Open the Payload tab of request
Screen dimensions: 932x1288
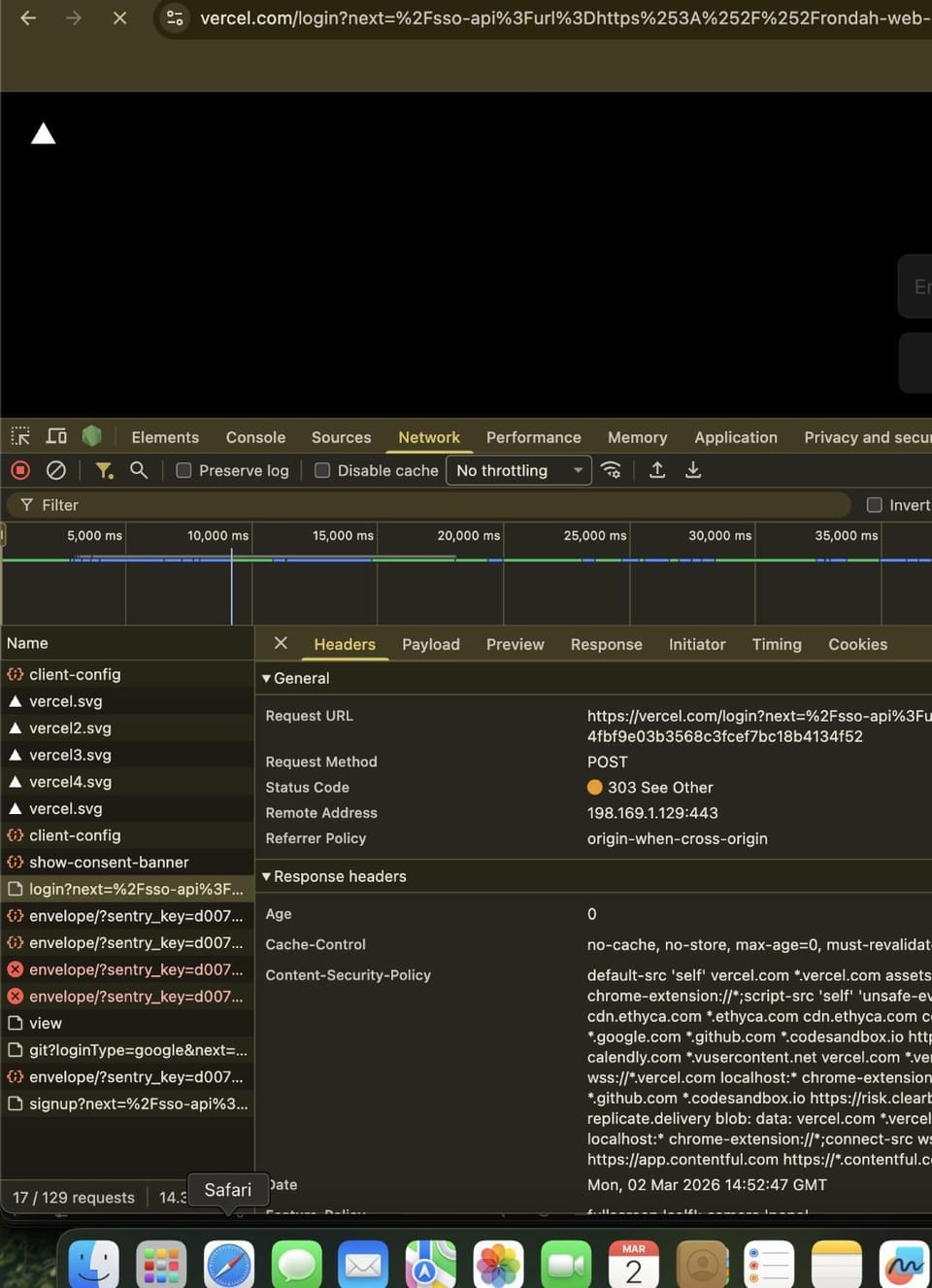(431, 644)
